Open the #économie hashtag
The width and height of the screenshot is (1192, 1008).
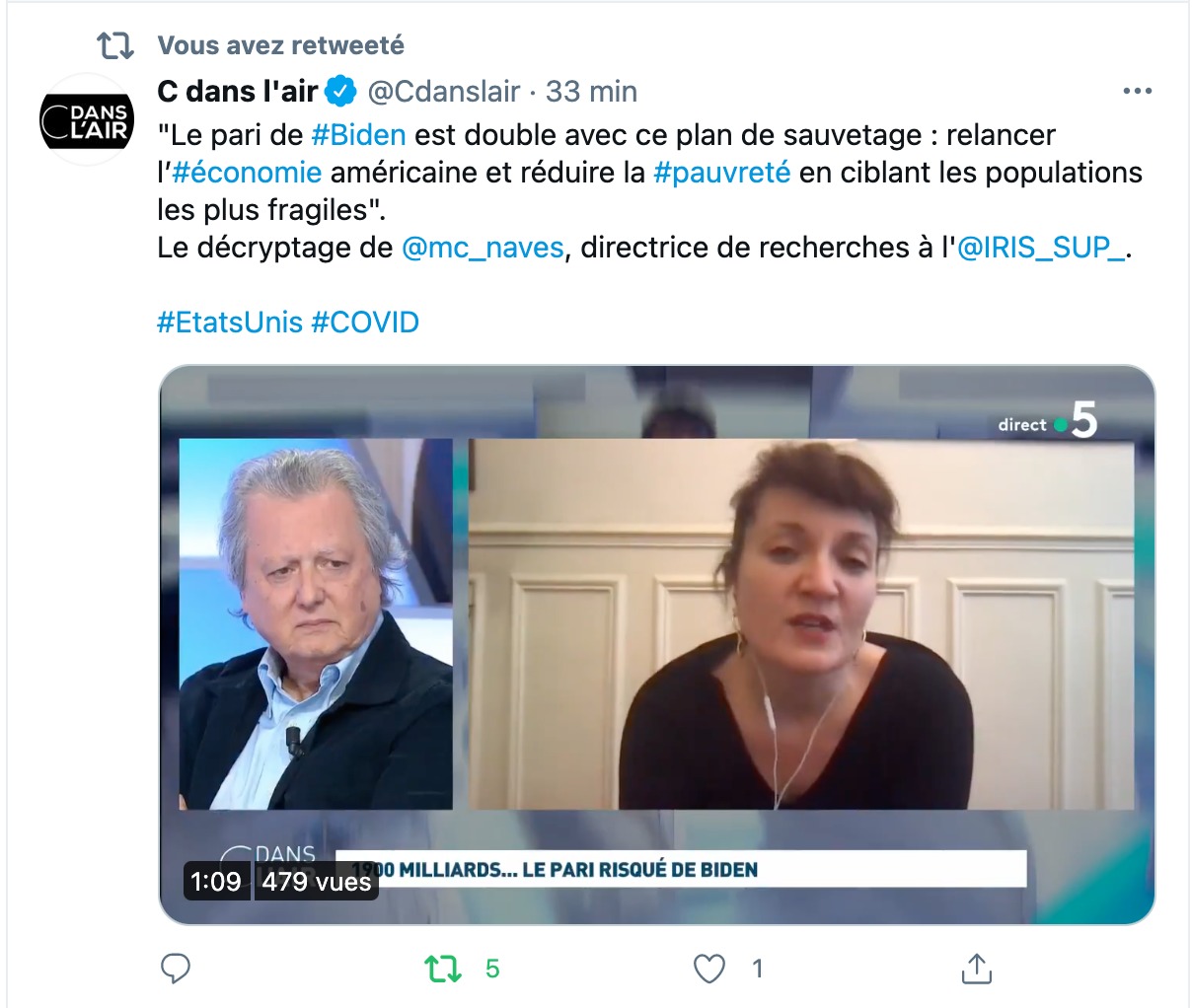point(247,173)
